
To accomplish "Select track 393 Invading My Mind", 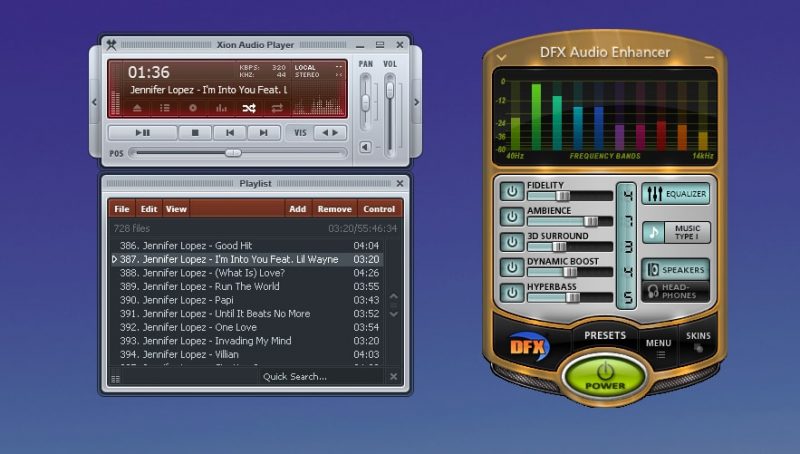I will coord(247,341).
